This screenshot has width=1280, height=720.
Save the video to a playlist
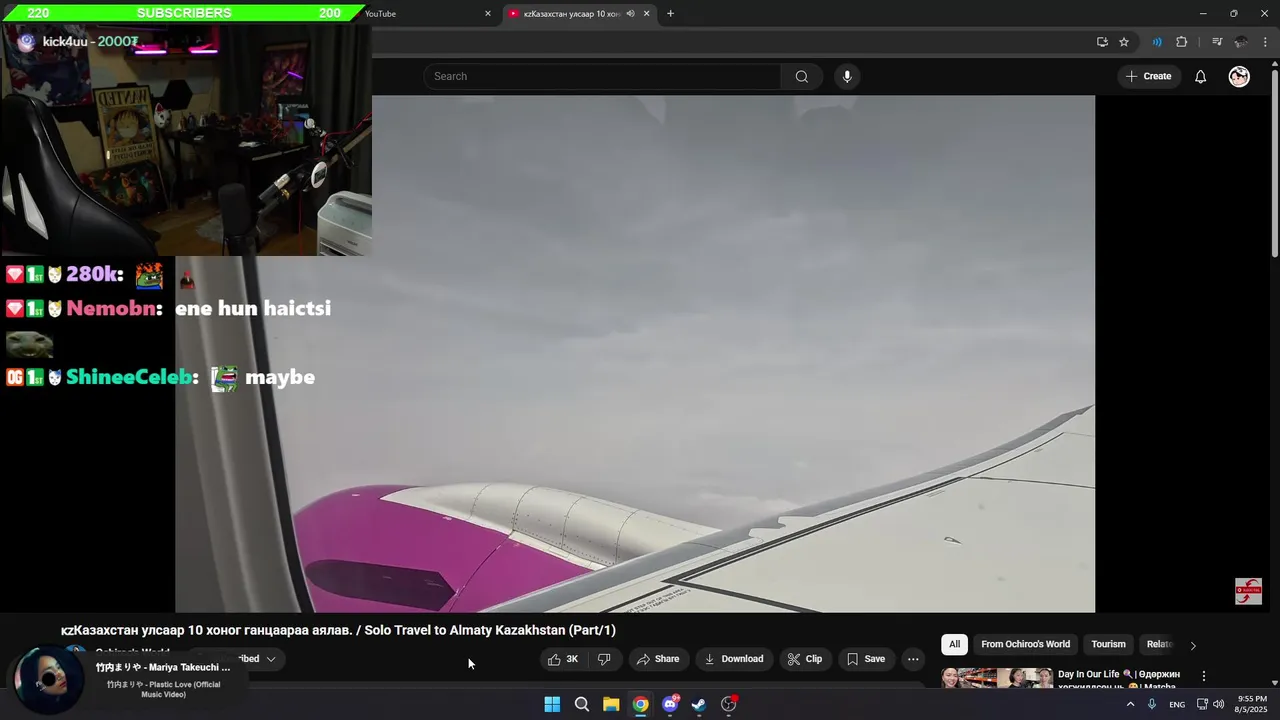tap(866, 659)
